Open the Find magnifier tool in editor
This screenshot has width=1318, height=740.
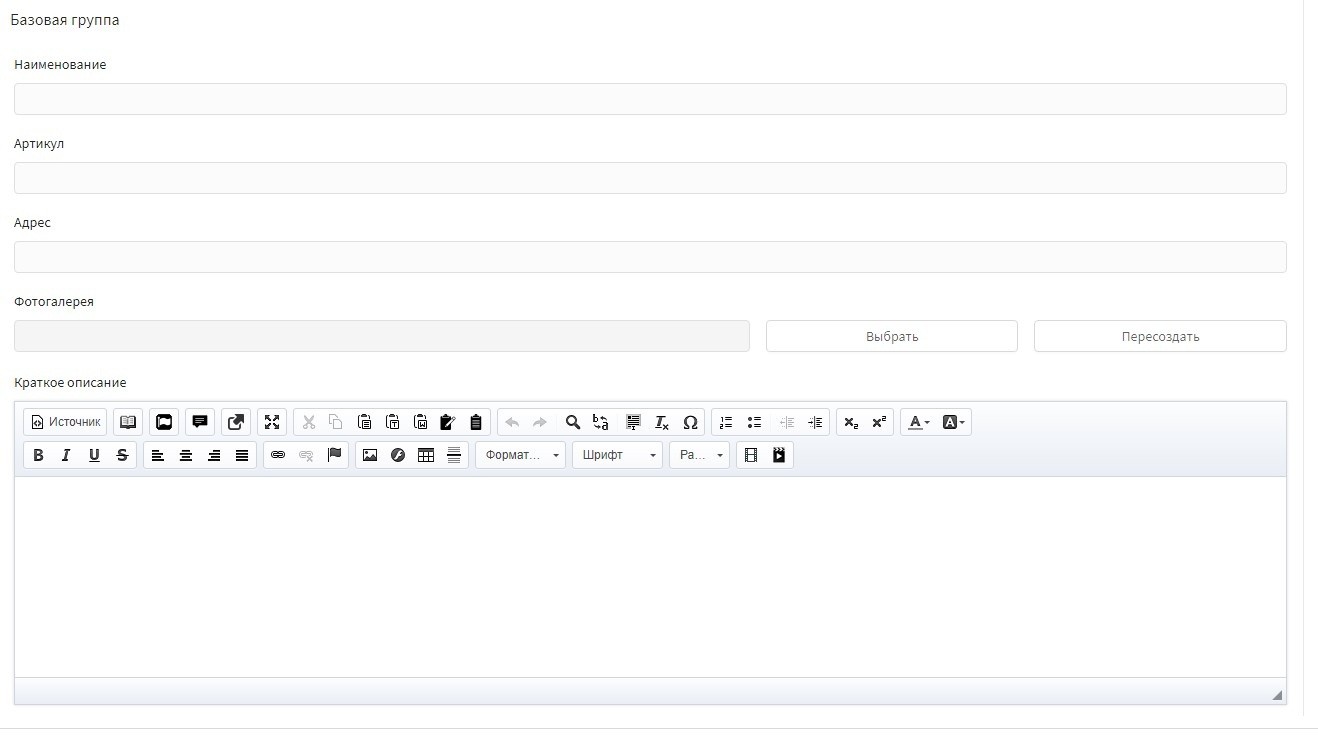point(573,422)
